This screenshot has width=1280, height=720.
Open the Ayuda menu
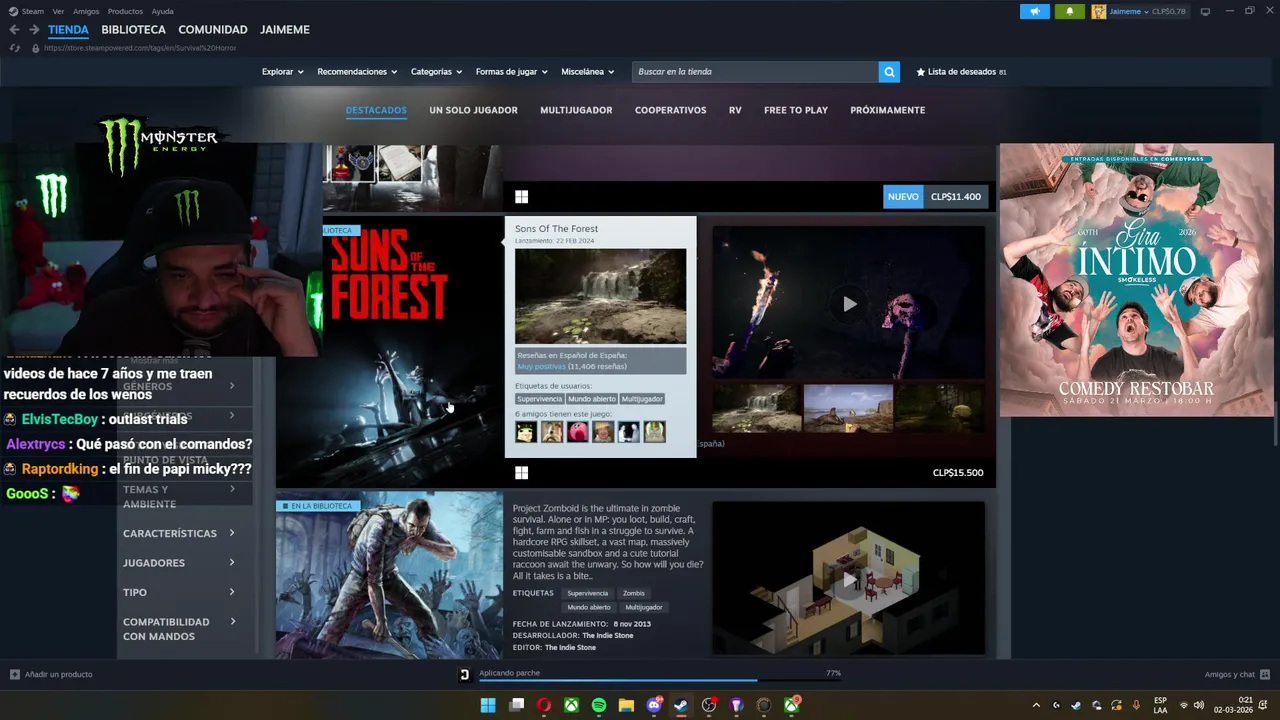tap(162, 12)
